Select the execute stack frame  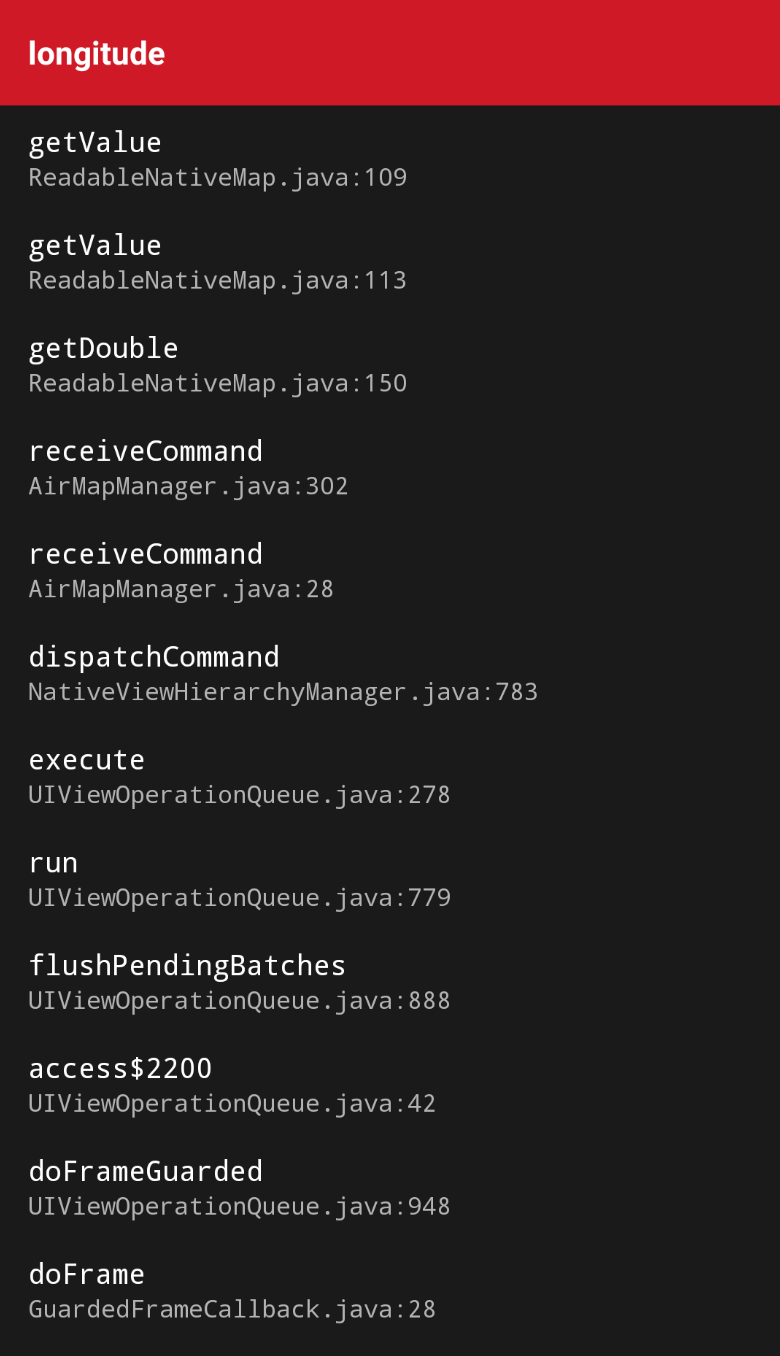(87, 760)
